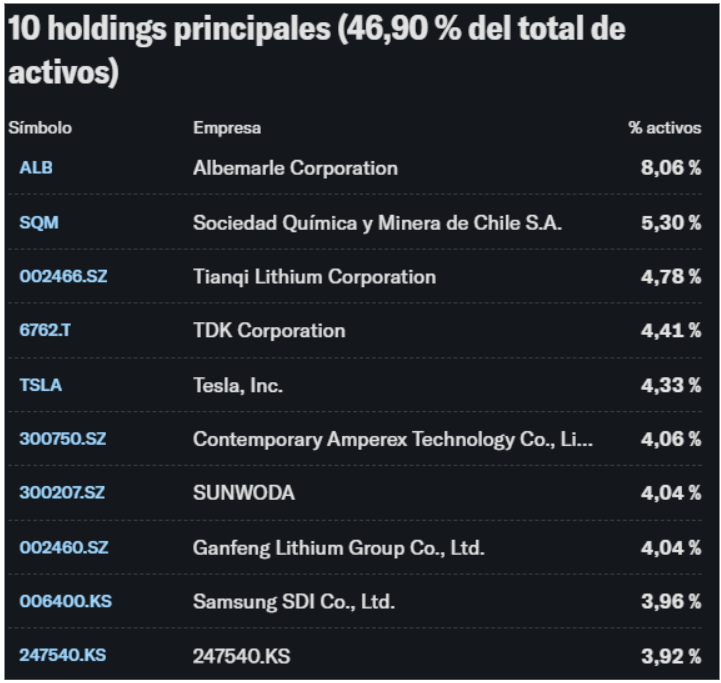
Task: Select the Tesla, Inc. company name
Action: click(238, 384)
